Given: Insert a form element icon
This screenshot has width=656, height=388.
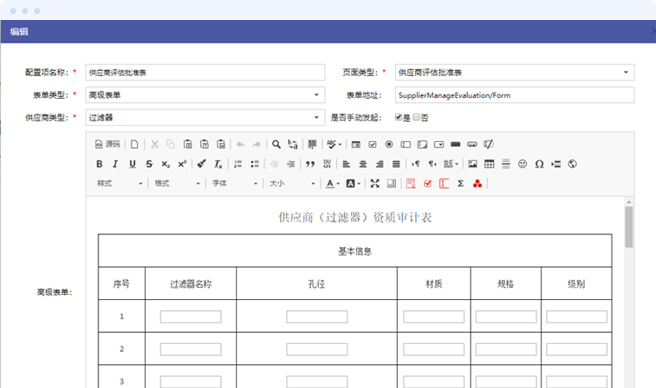Looking at the screenshot, I should pos(356,144).
